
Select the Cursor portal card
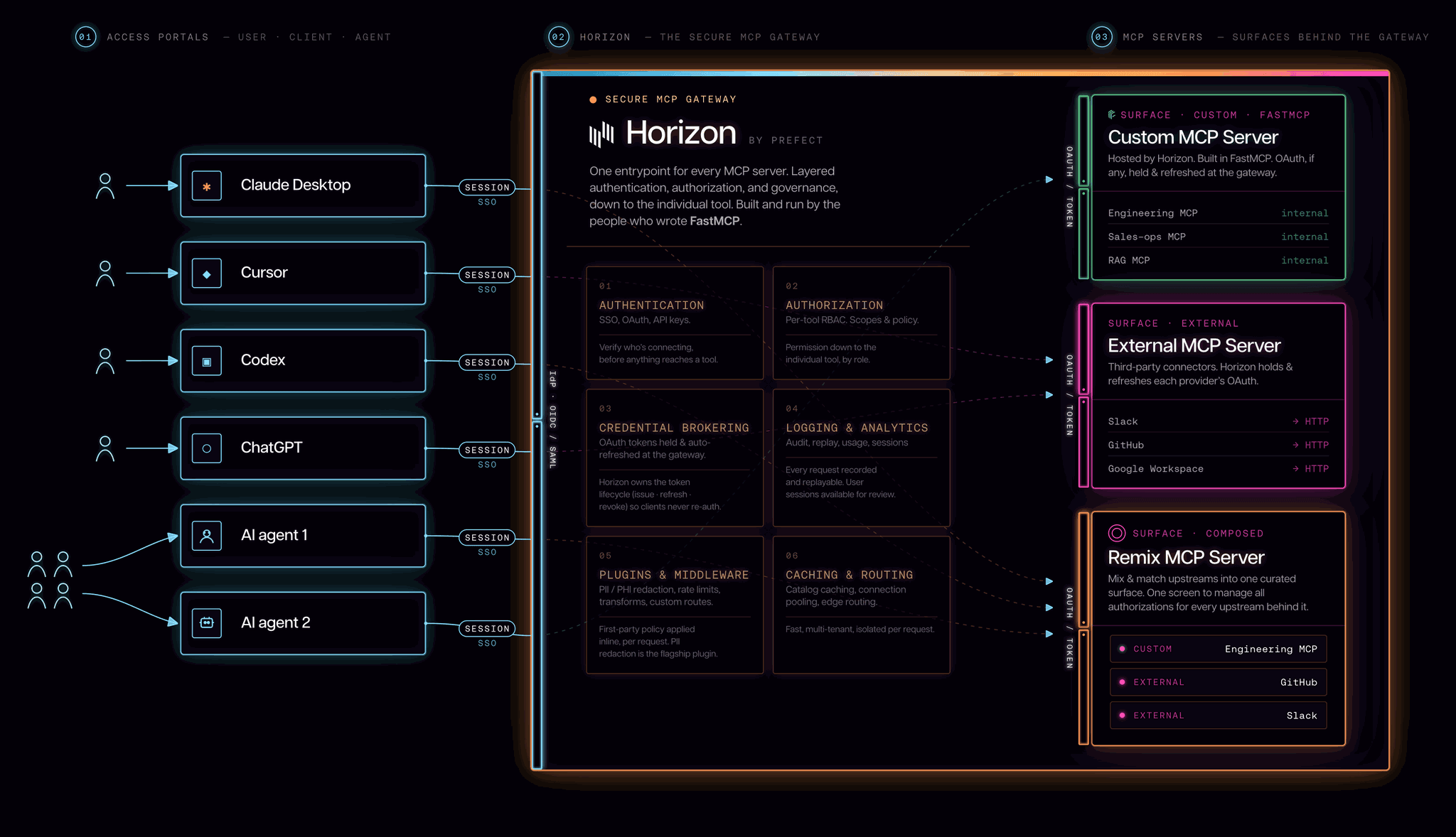[x=303, y=273]
